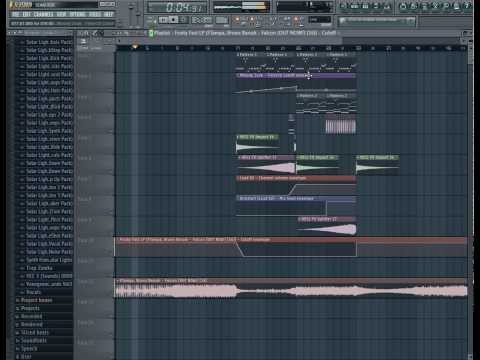
Task: Select the Vocals item in browser
Action: pyautogui.click(x=34, y=292)
